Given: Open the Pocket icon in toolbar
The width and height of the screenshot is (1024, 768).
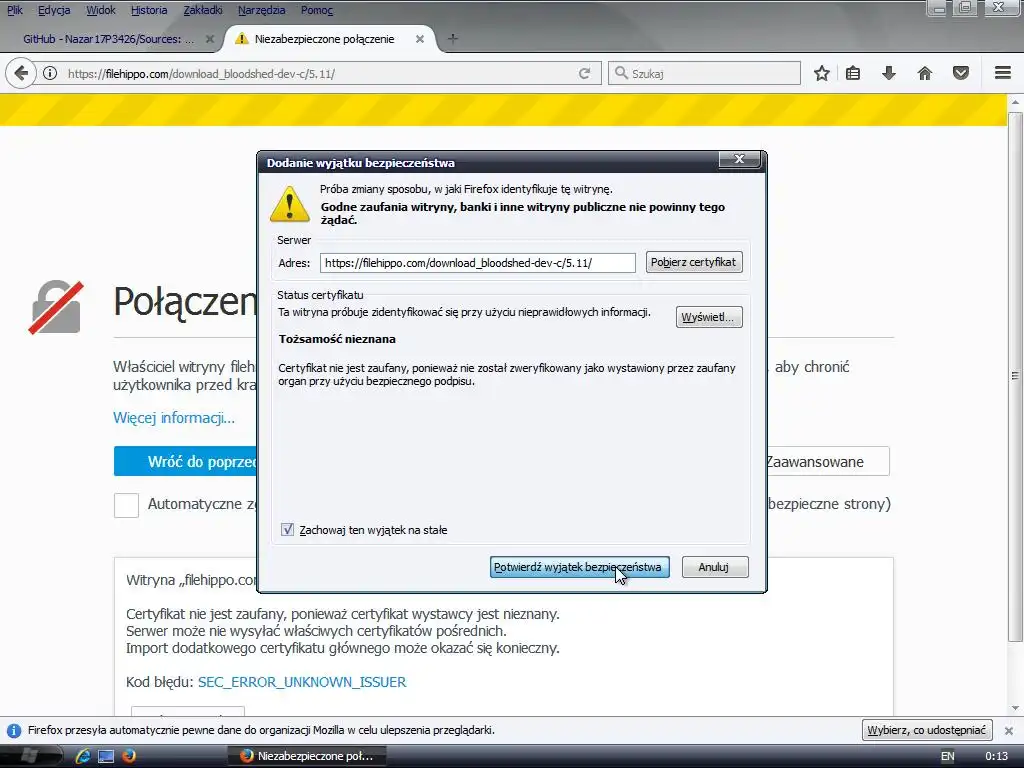Looking at the screenshot, I should coord(961,73).
